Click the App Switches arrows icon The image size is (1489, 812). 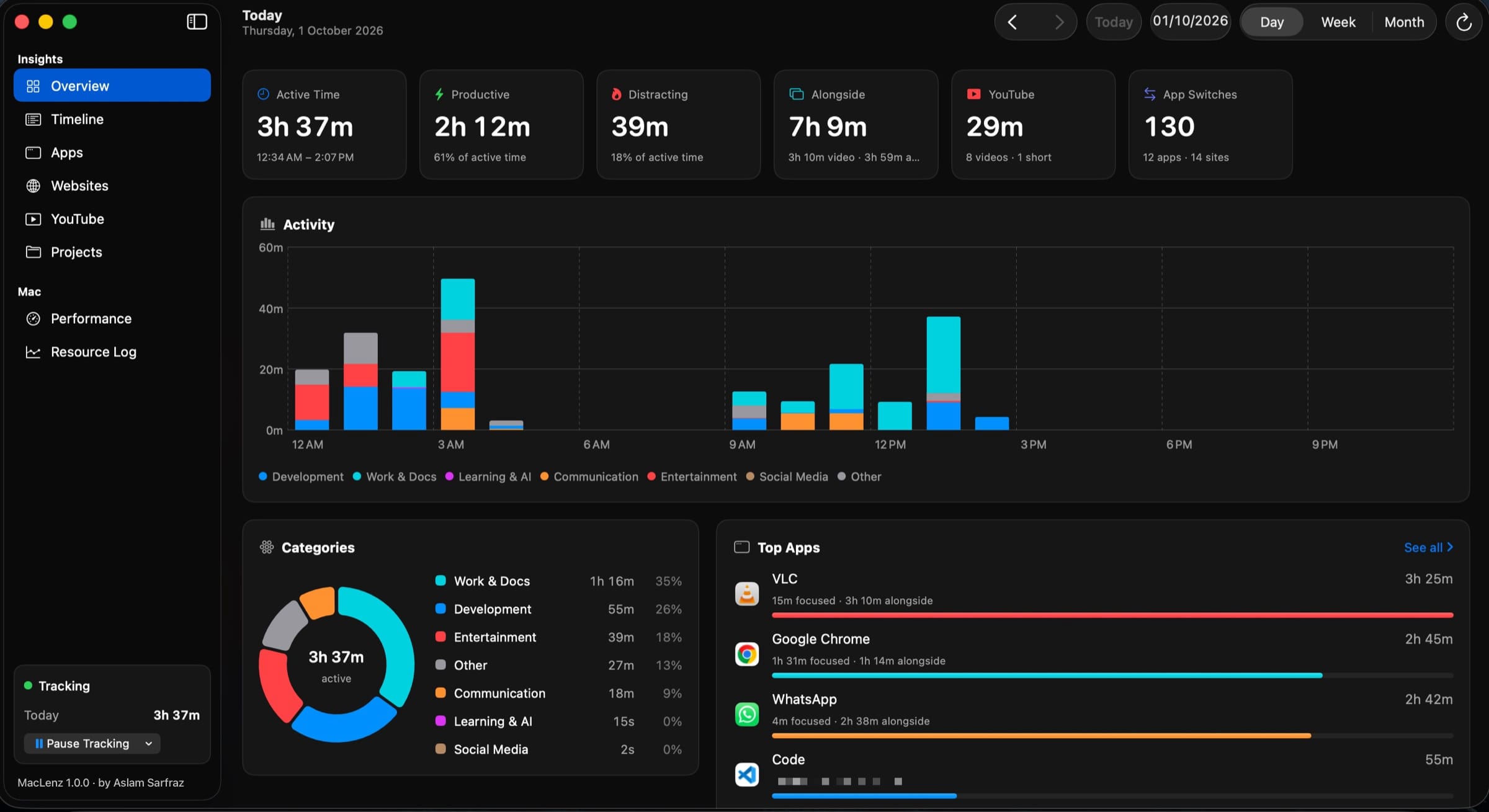(1150, 94)
